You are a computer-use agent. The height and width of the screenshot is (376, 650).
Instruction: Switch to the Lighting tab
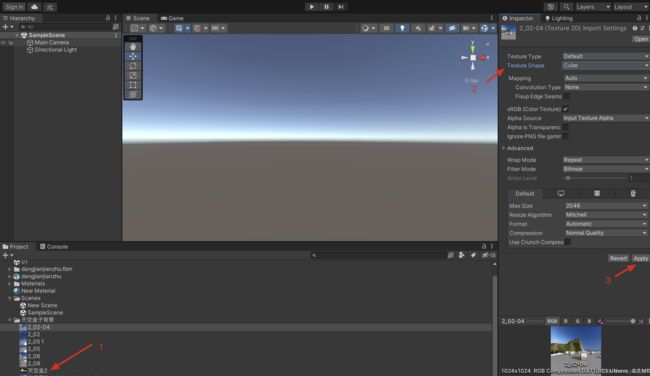tap(559, 18)
